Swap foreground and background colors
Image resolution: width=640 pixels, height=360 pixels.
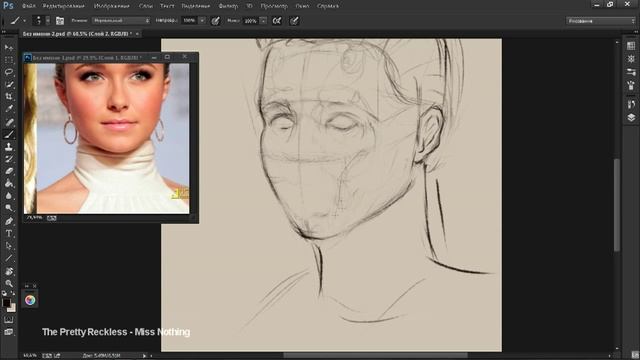coord(13,293)
